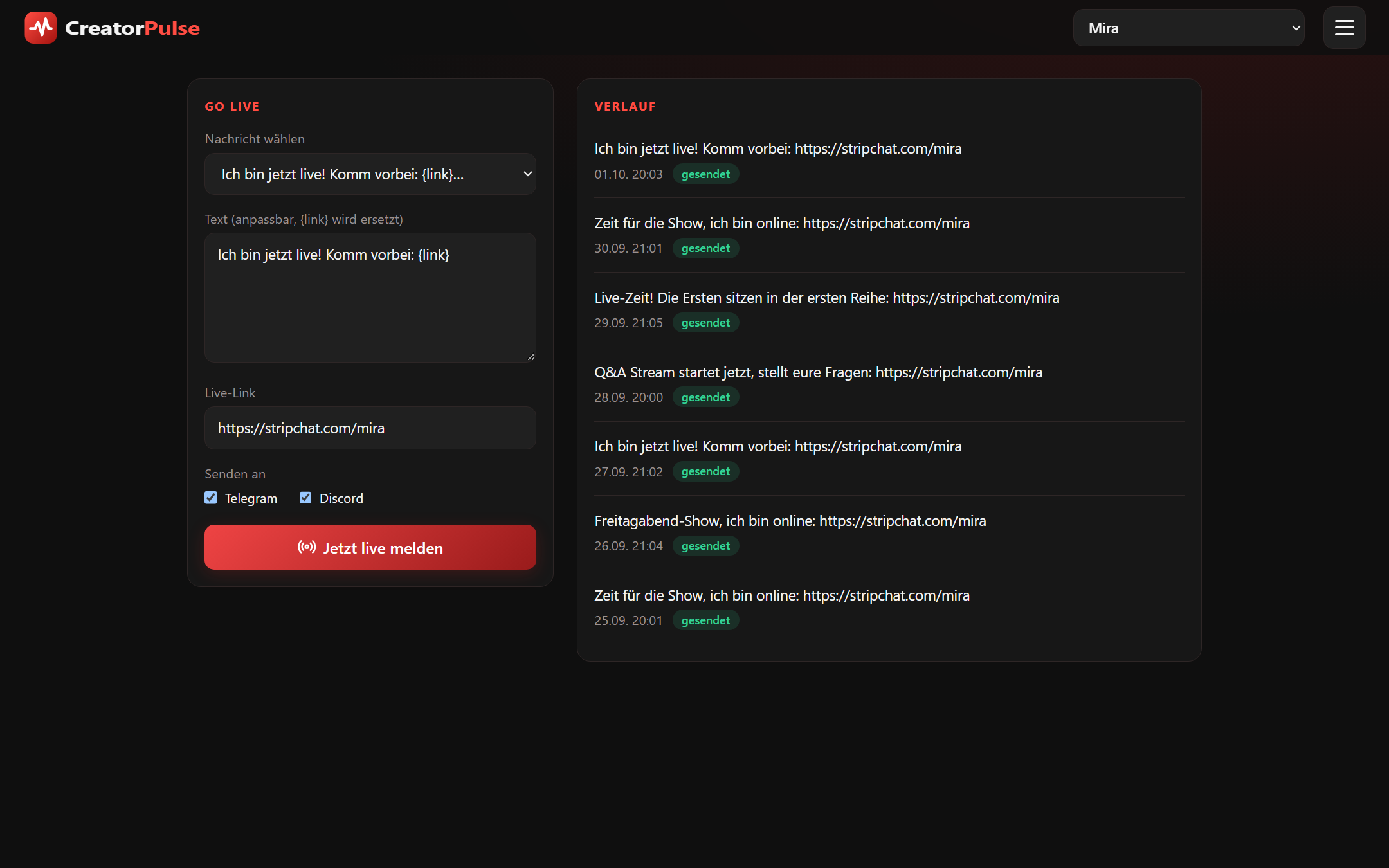Open the hamburger menu
This screenshot has height=868, width=1389.
1344,28
